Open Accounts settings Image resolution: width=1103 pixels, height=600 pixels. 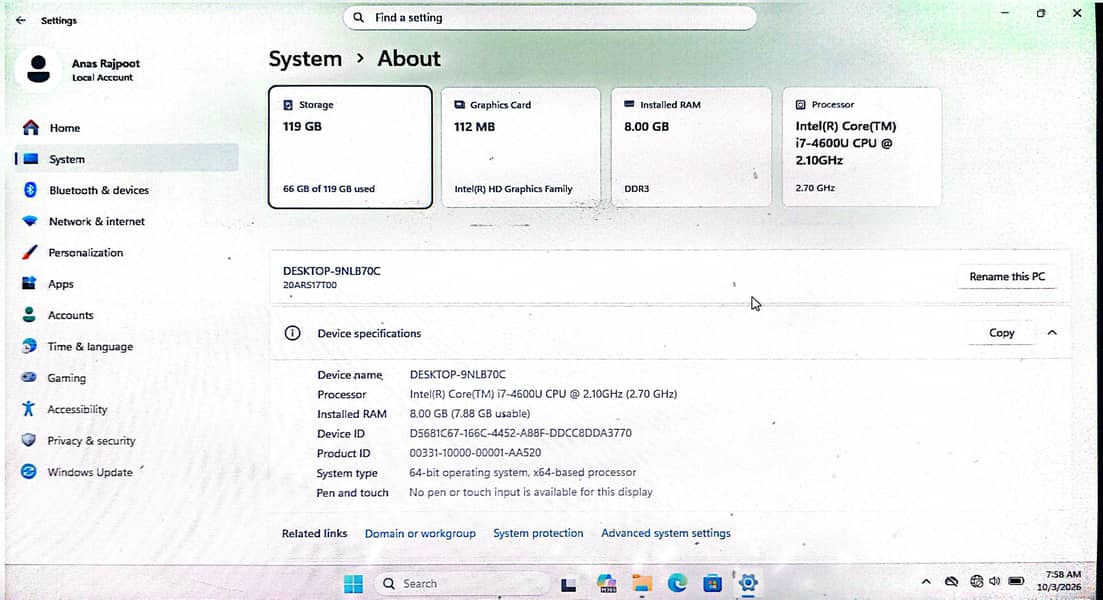click(127, 315)
